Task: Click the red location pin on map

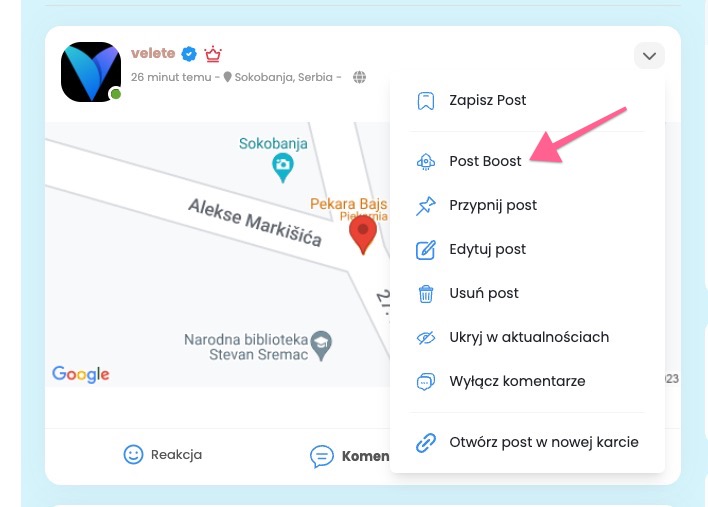Action: pos(363,234)
